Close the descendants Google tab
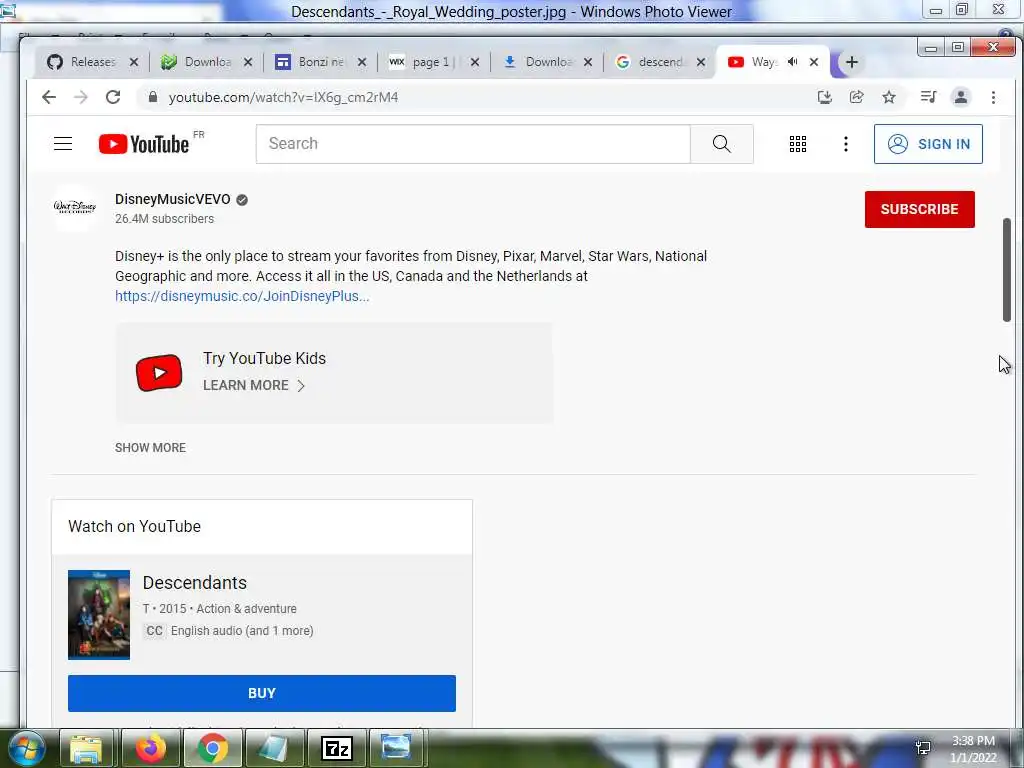Image resolution: width=1024 pixels, height=768 pixels. pos(701,62)
